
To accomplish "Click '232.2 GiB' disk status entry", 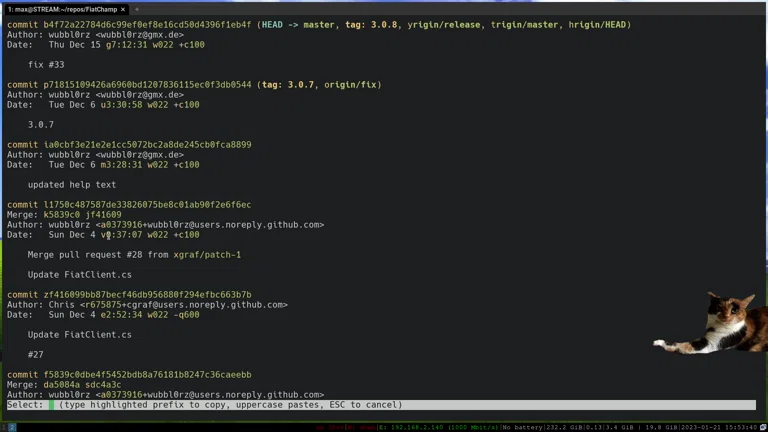I will [564, 428].
